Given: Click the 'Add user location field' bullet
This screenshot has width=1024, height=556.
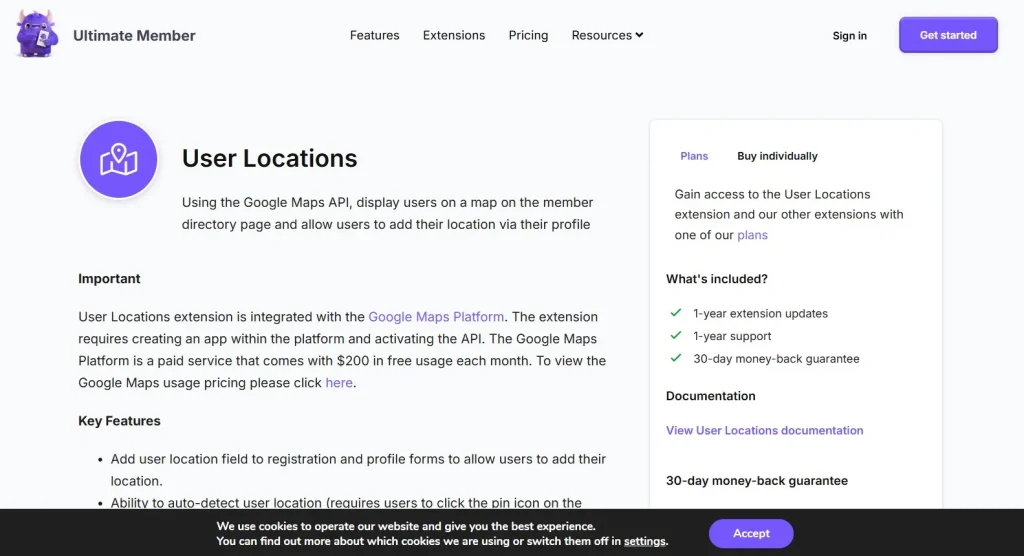Looking at the screenshot, I should 358,470.
